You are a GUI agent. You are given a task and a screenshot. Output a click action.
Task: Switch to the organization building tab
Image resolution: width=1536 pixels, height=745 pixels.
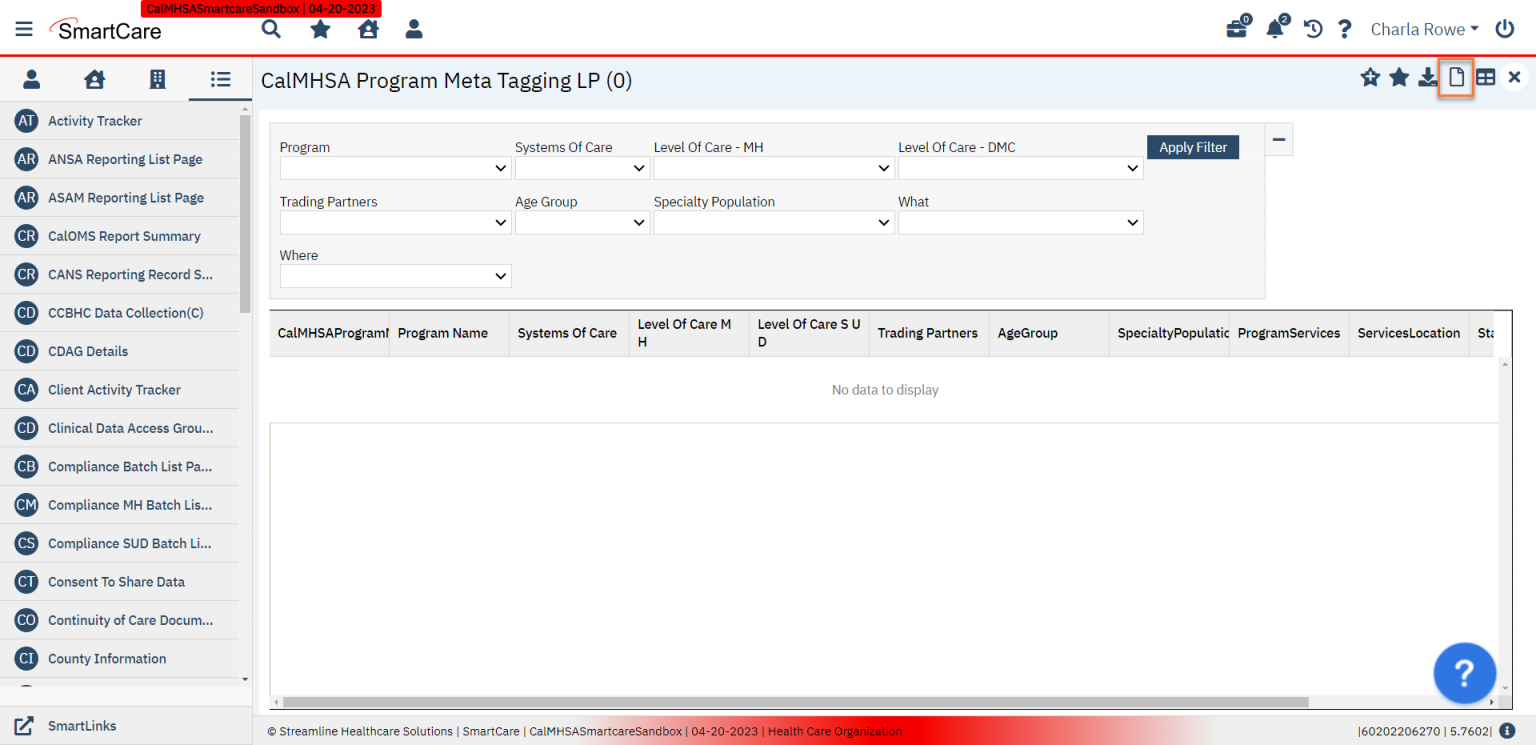[157, 79]
